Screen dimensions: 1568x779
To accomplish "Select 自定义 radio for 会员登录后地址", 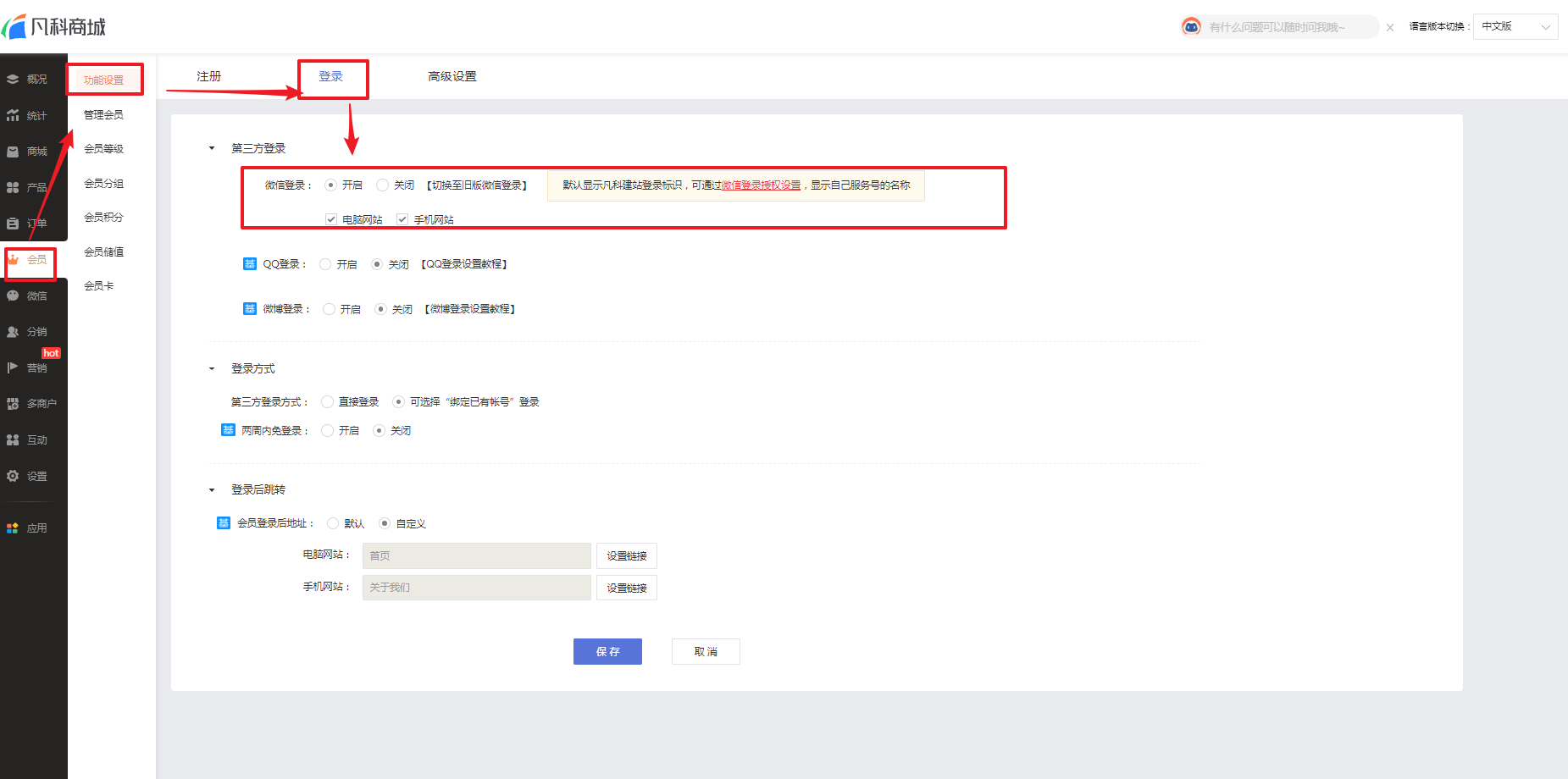I will coord(385,523).
